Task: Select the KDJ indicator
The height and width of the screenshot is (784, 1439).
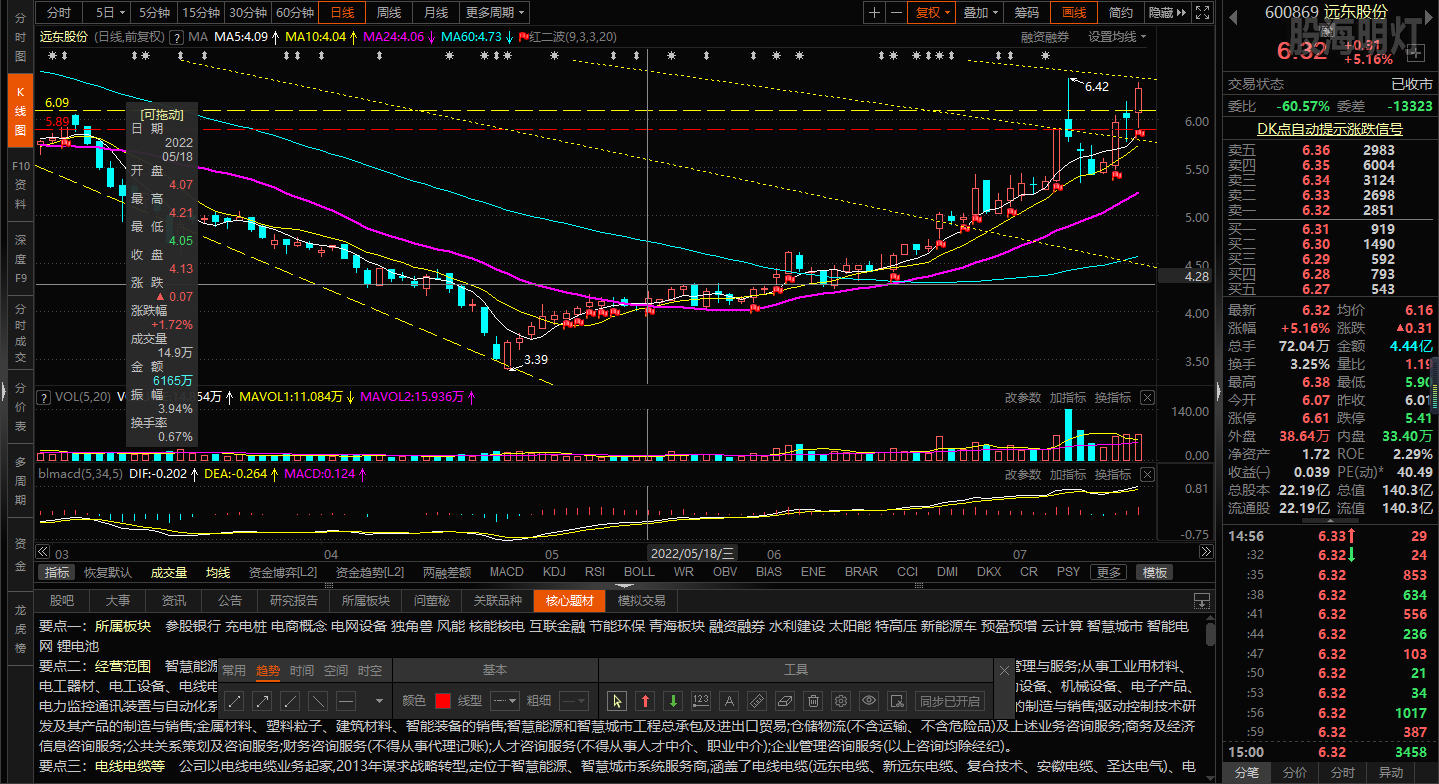Action: [554, 573]
